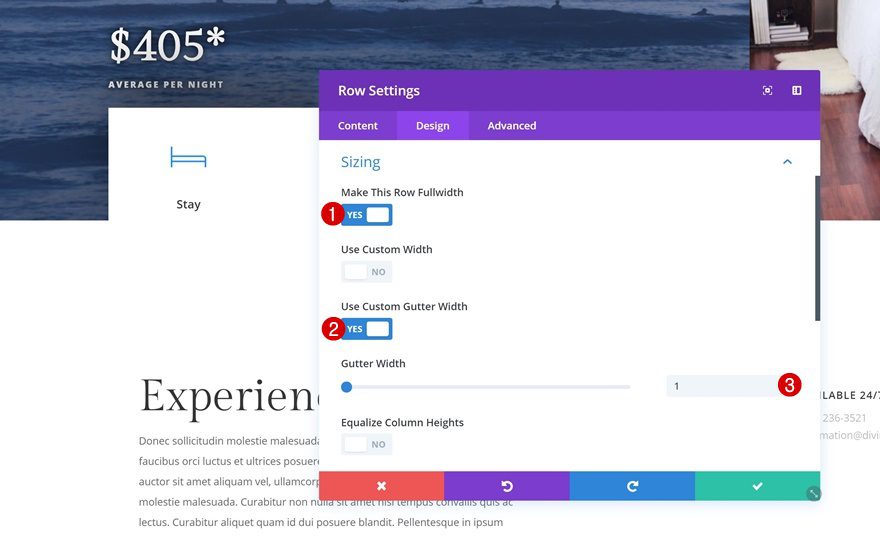880x538 pixels.
Task: Open the Advanced tab
Action: tap(512, 126)
